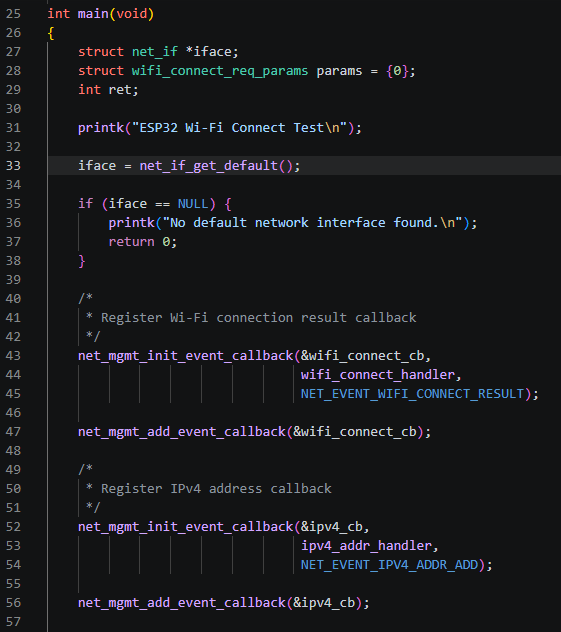
Task: Click line number 47 in the gutter
Action: click(x=13, y=432)
